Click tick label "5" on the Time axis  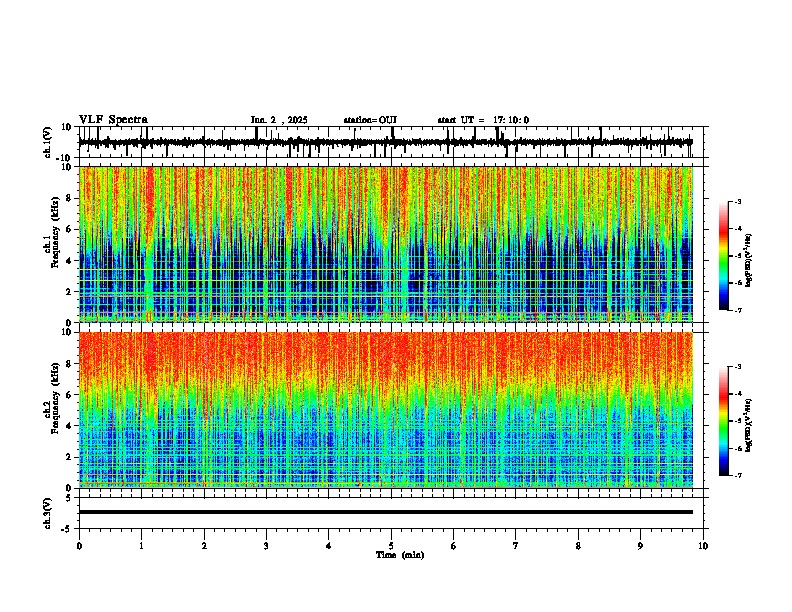(x=391, y=546)
